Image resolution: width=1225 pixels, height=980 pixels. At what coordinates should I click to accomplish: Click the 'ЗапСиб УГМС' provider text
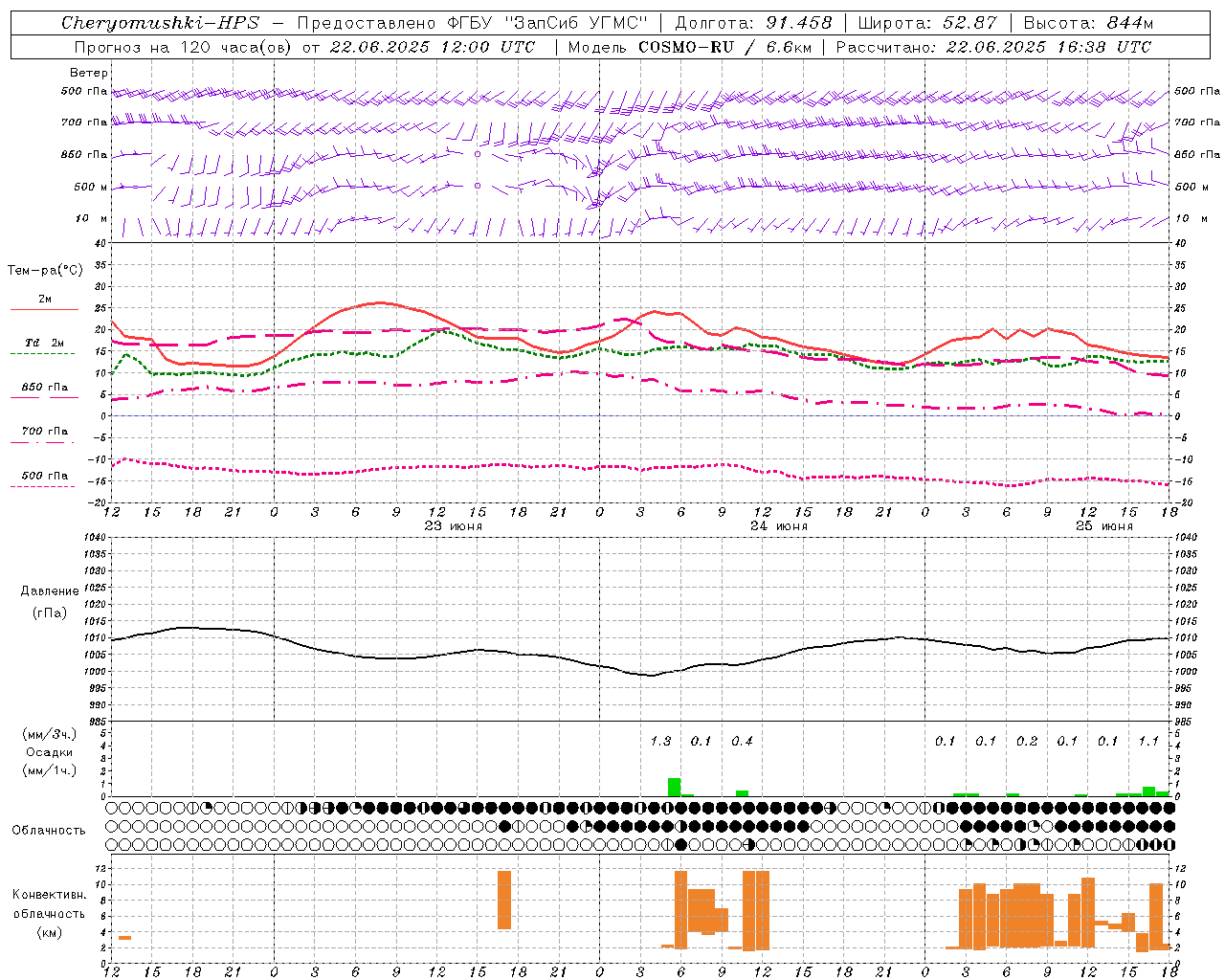(x=575, y=23)
